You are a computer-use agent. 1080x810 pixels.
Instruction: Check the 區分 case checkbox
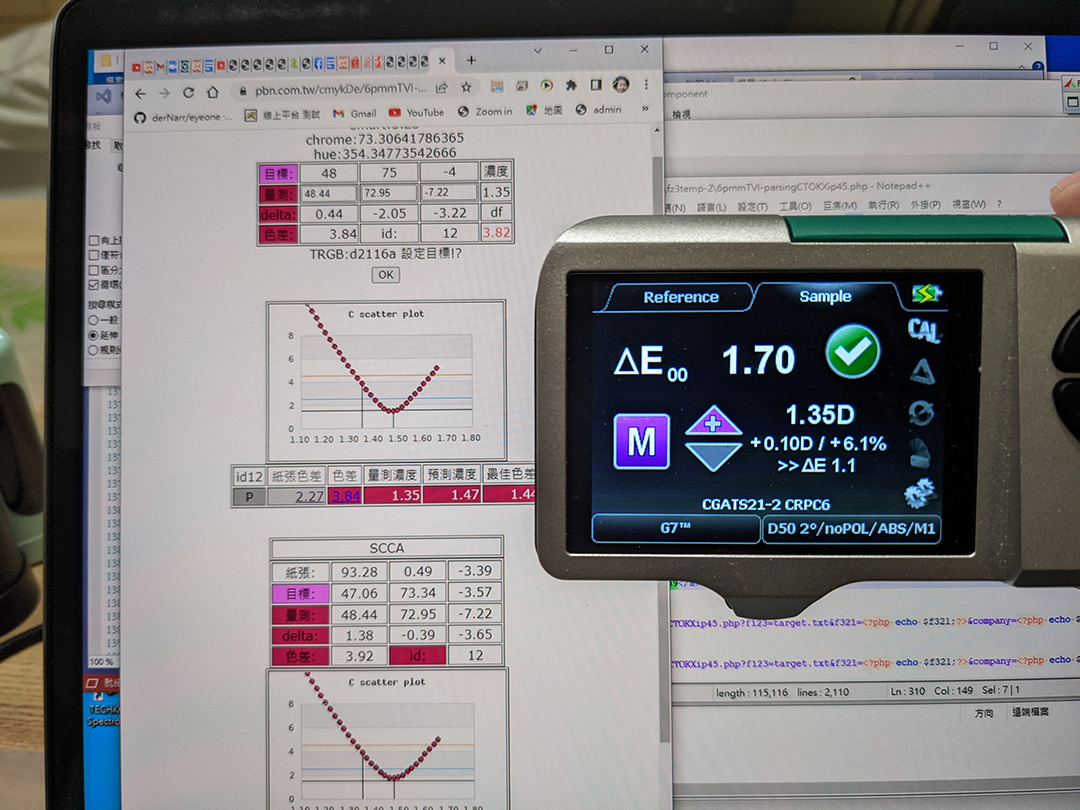pyautogui.click(x=94, y=270)
